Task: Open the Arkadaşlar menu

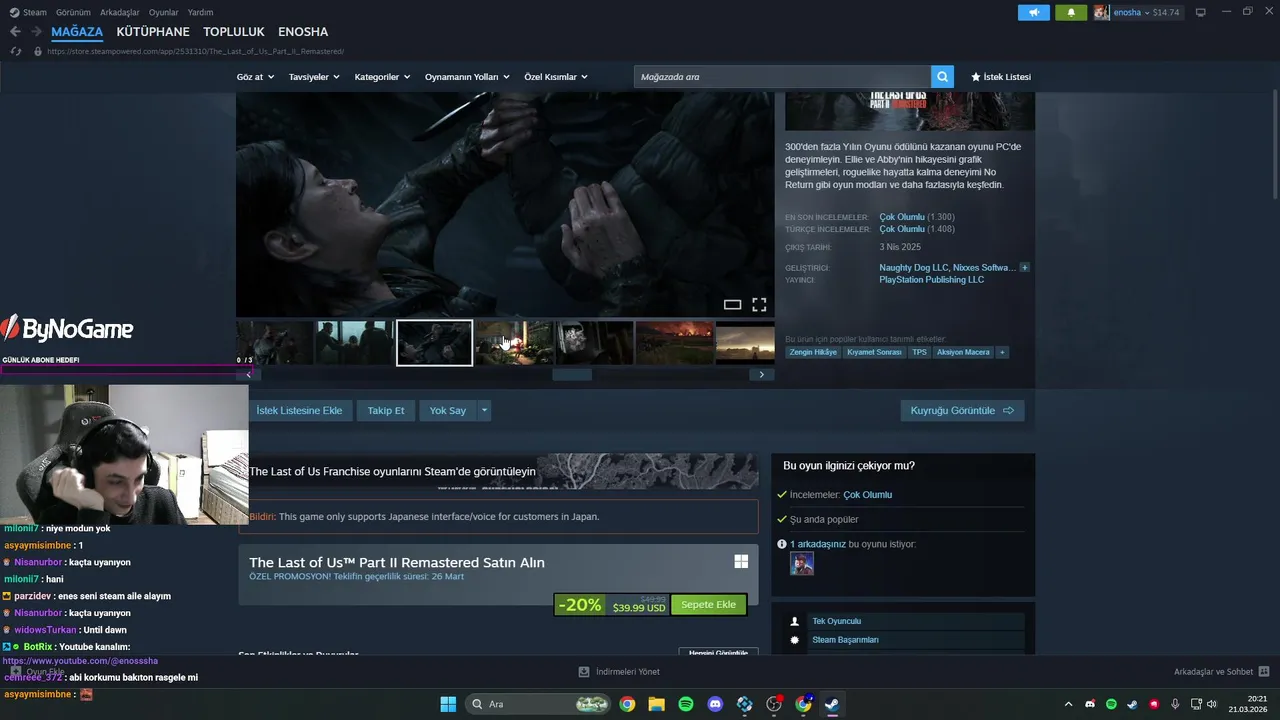Action: pyautogui.click(x=120, y=12)
